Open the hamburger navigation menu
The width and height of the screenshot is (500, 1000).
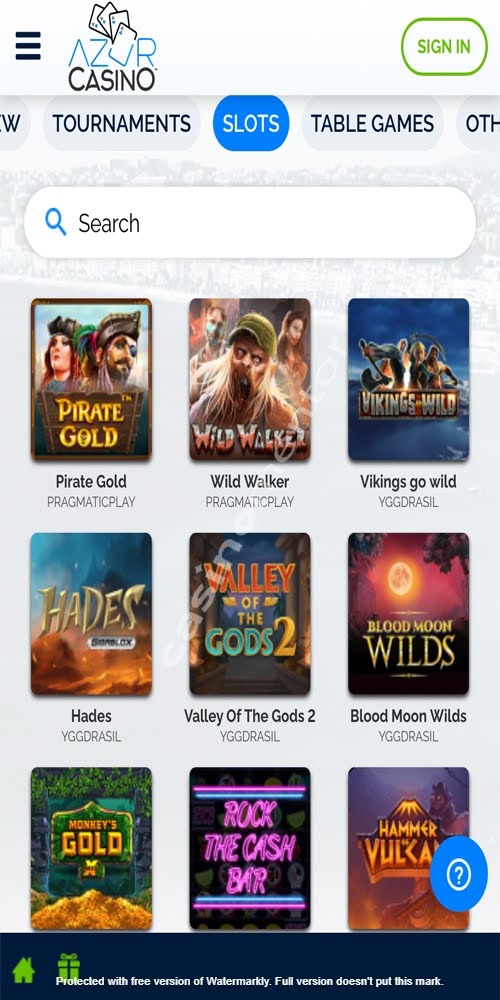28,46
